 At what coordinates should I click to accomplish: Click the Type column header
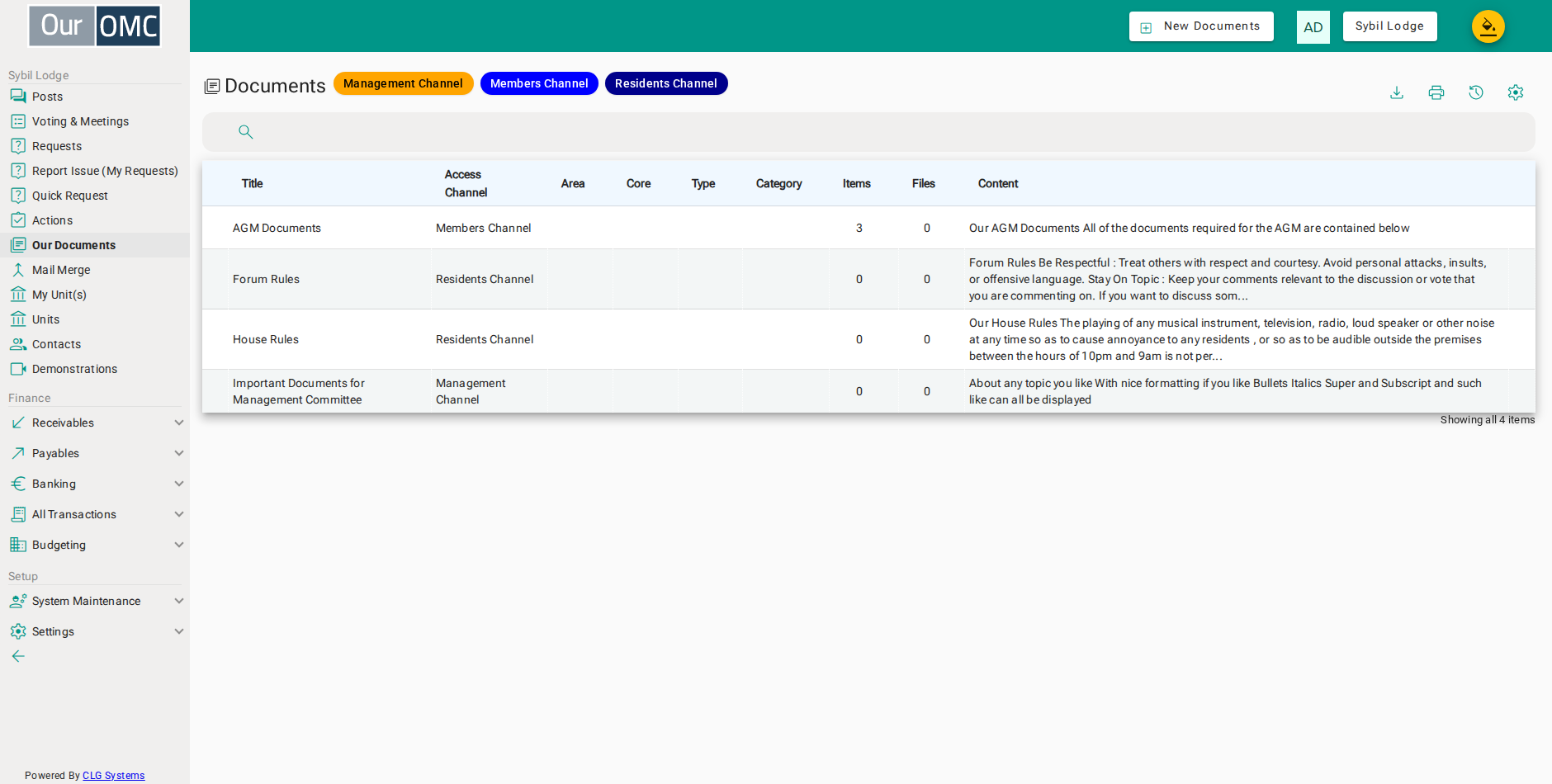pyautogui.click(x=703, y=183)
